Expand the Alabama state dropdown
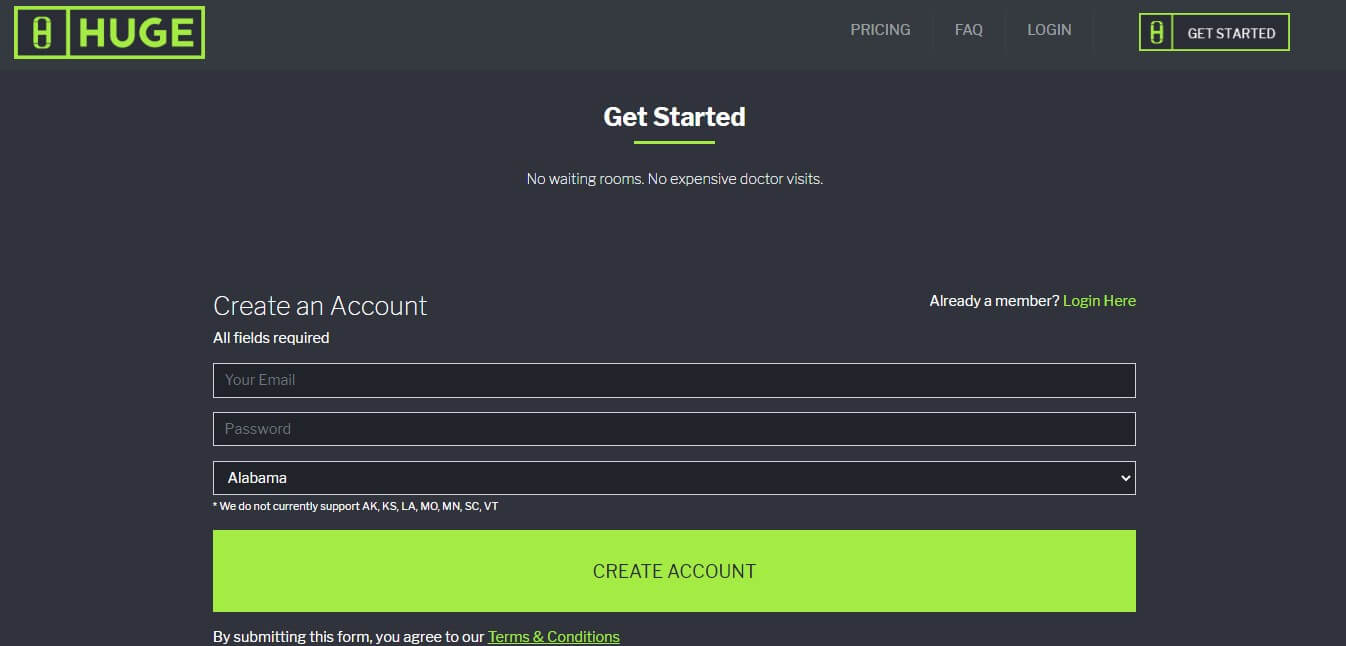Viewport: 1346px width, 646px height. (674, 478)
